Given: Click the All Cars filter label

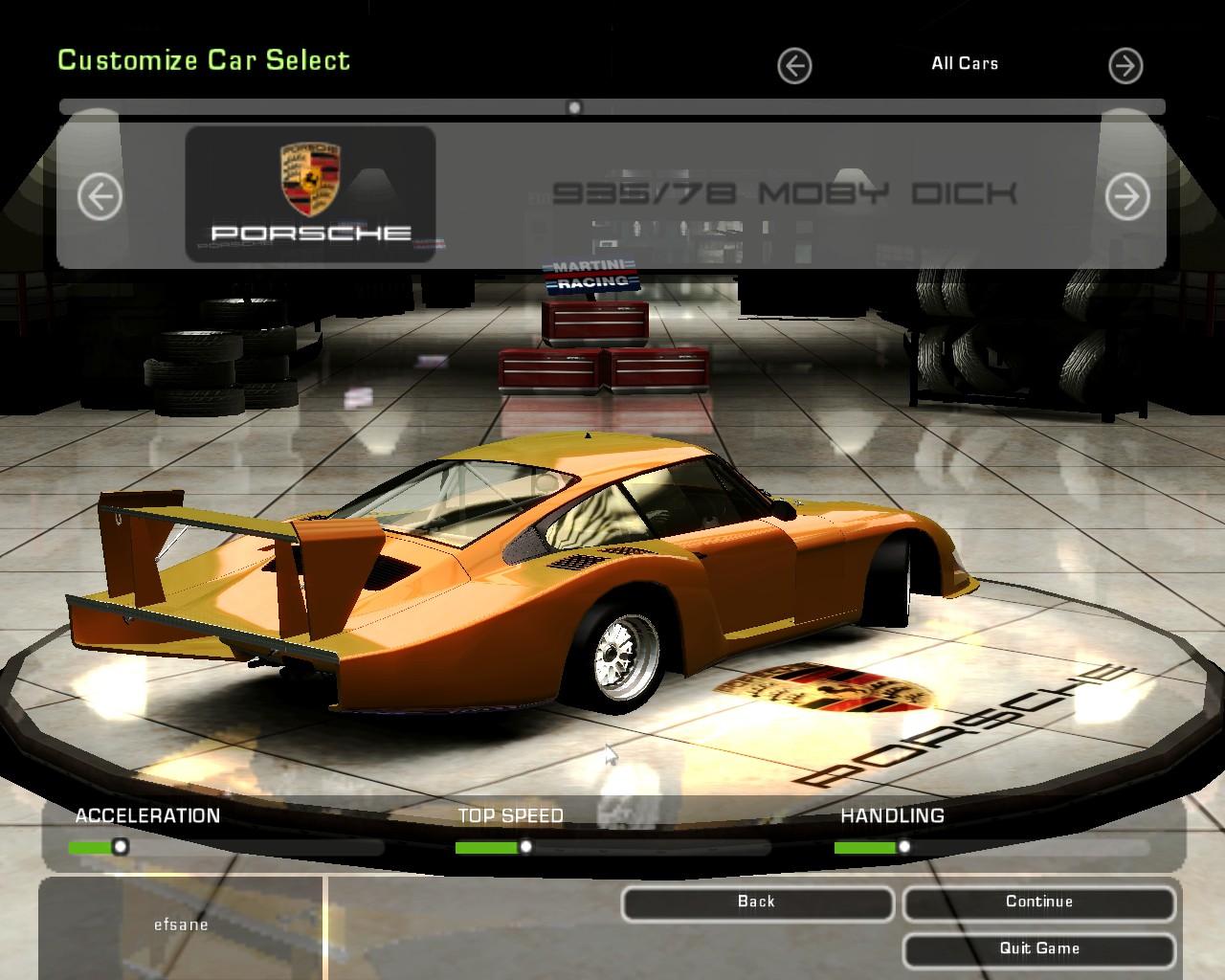Looking at the screenshot, I should (965, 63).
